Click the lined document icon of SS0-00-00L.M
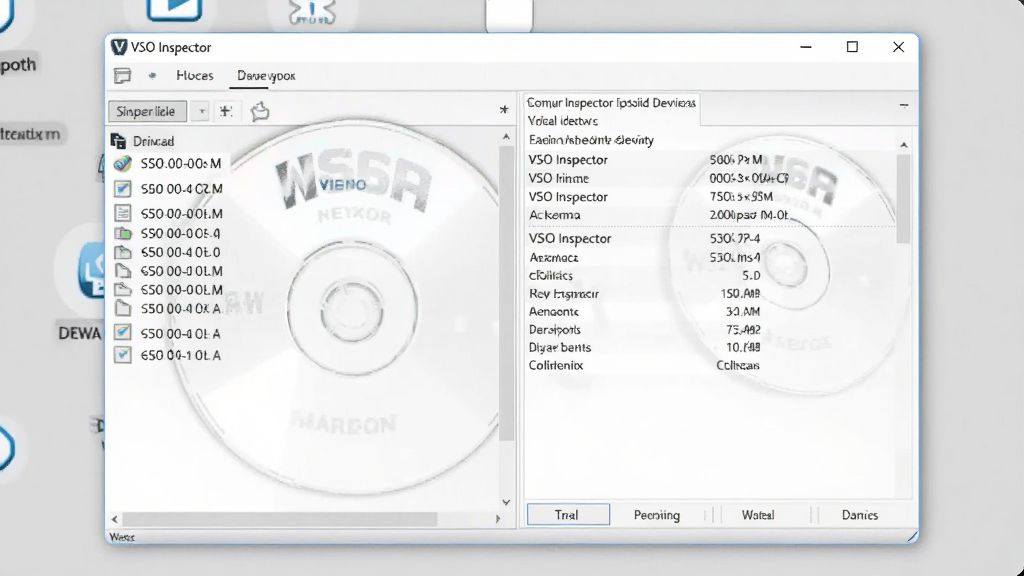 tap(122, 213)
